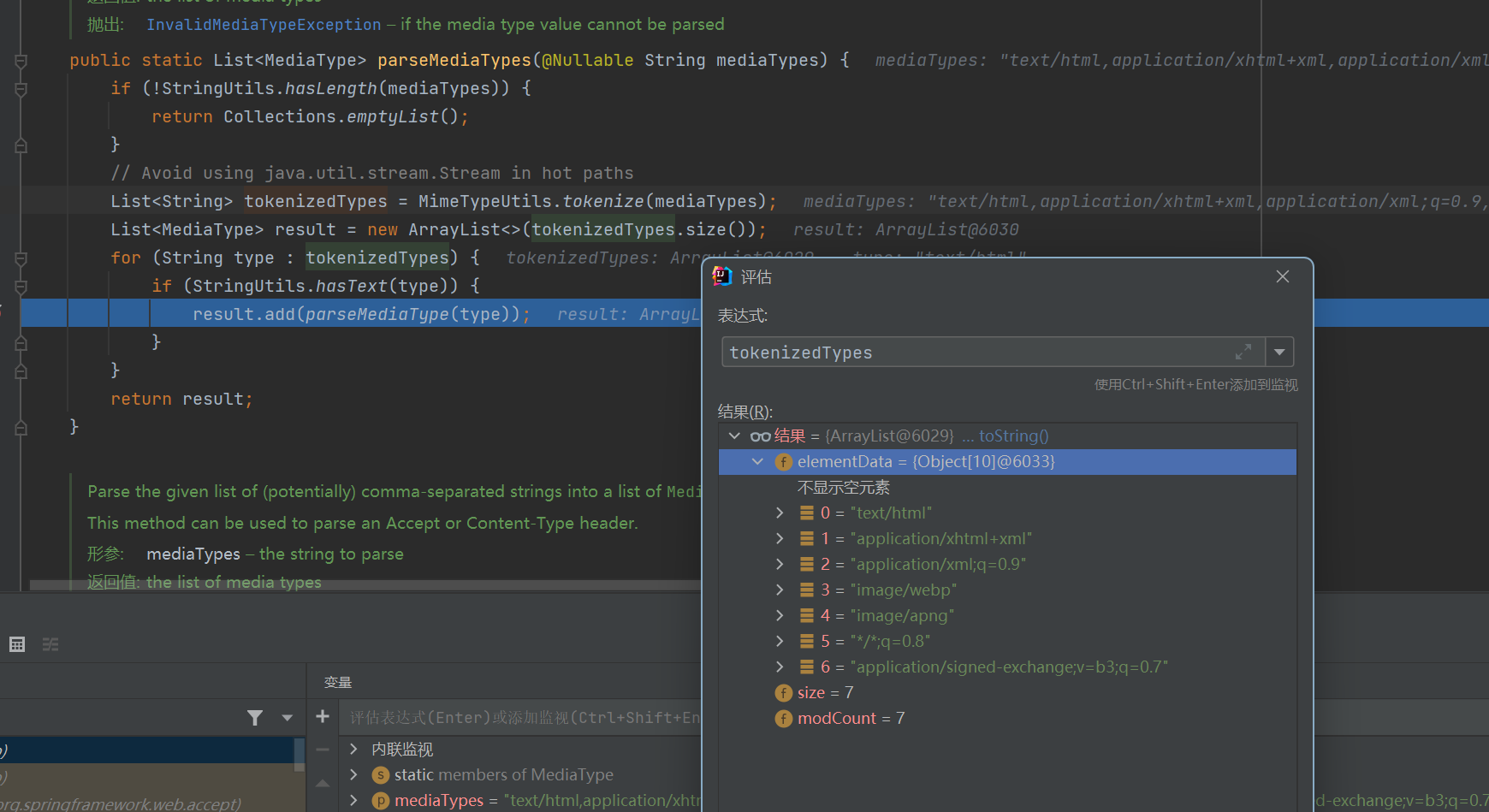1489x812 pixels.
Task: Select the selected stack frame row
Action: (x=147, y=750)
